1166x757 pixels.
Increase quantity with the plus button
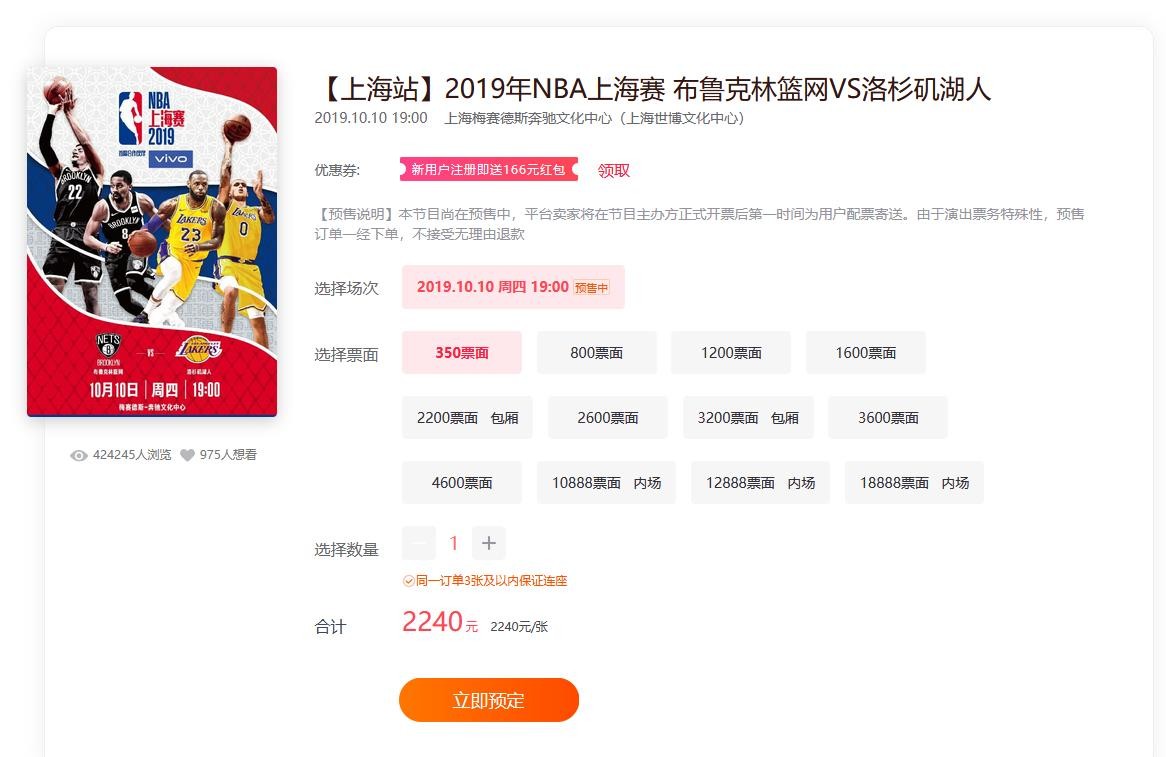489,543
